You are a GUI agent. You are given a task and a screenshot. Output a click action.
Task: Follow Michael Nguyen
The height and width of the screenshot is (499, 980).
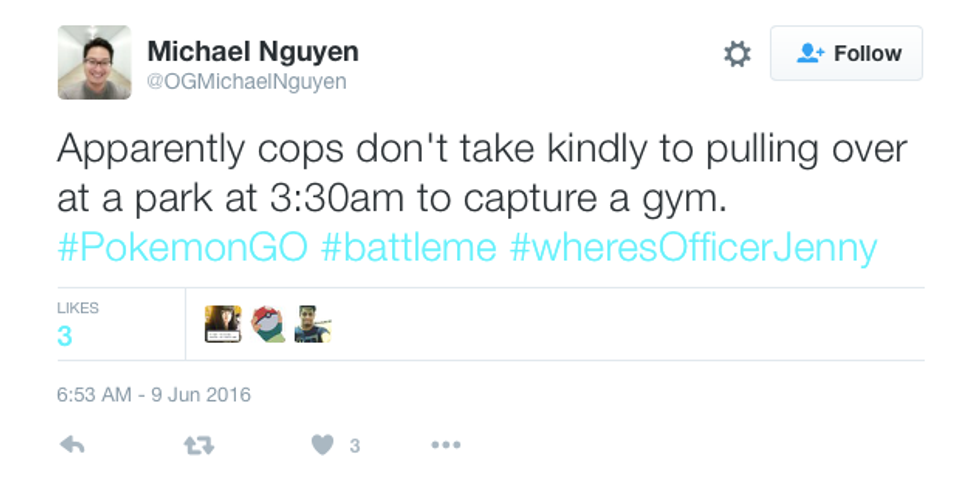pyautogui.click(x=846, y=54)
